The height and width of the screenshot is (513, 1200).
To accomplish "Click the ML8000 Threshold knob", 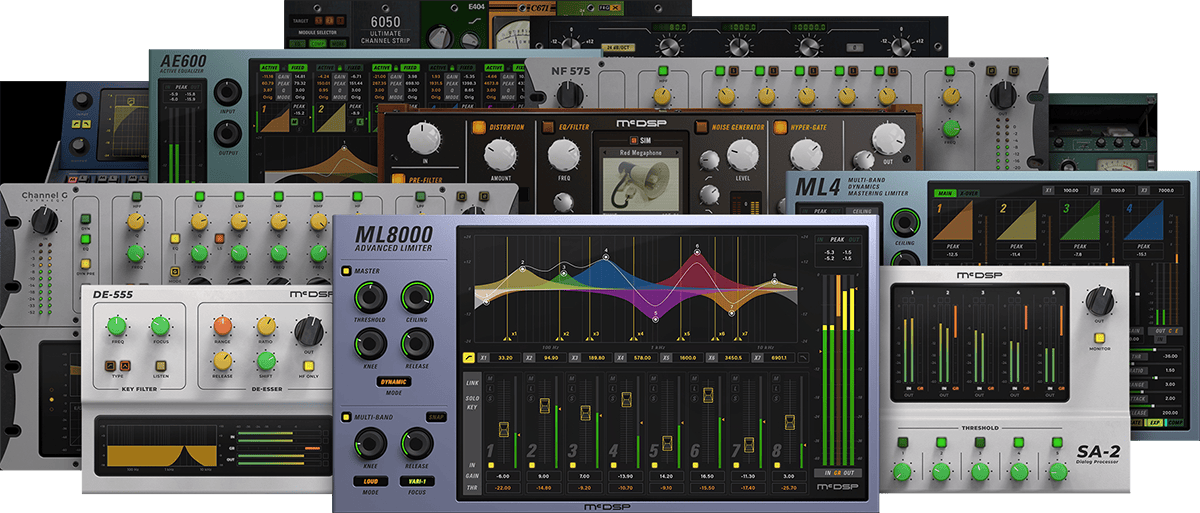I will [370, 296].
